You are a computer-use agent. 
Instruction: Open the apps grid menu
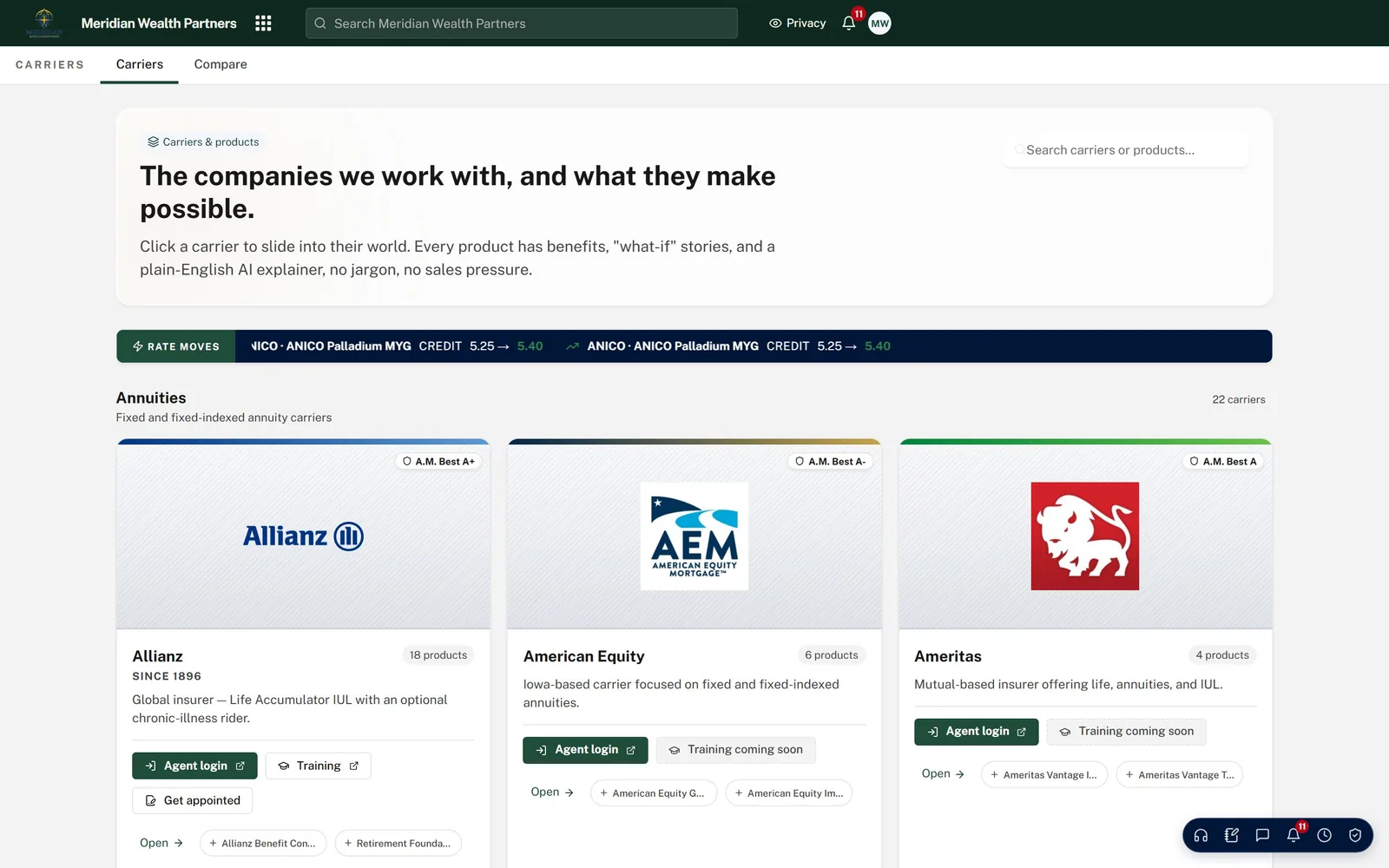coord(263,23)
